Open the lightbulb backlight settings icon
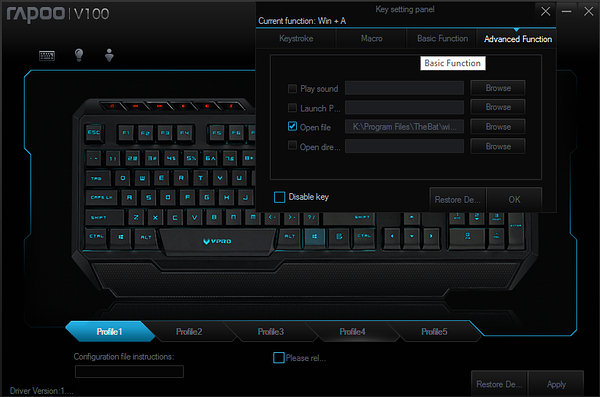 point(79,55)
